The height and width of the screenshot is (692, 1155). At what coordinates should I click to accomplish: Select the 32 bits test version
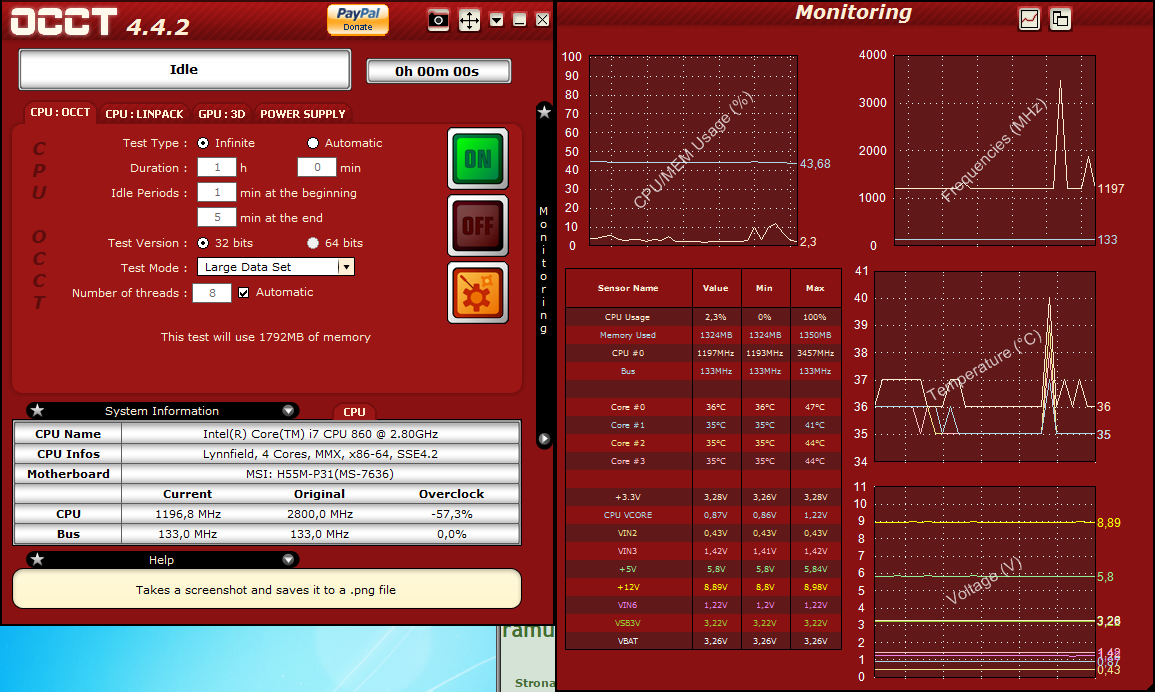pos(203,242)
